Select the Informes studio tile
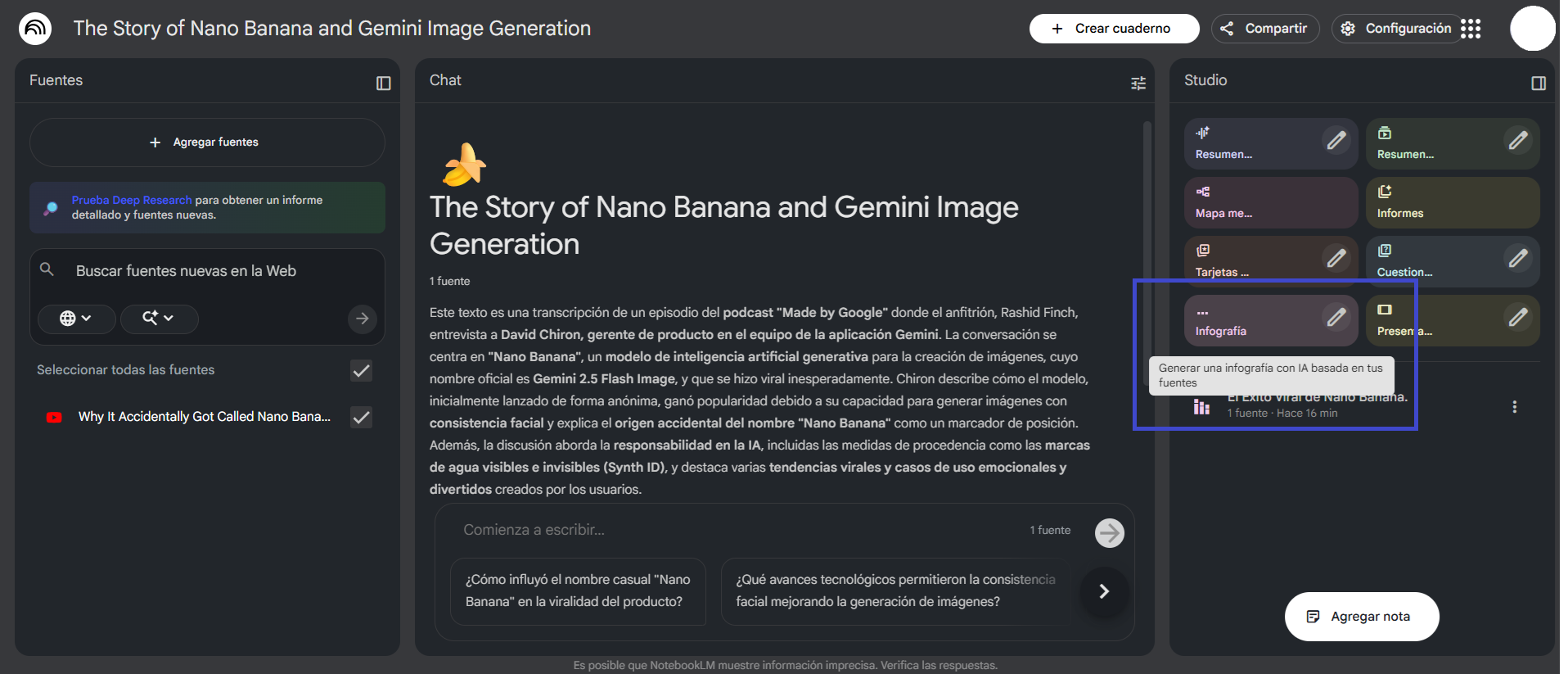Screen dimensions: 1568x674 tap(1452, 203)
